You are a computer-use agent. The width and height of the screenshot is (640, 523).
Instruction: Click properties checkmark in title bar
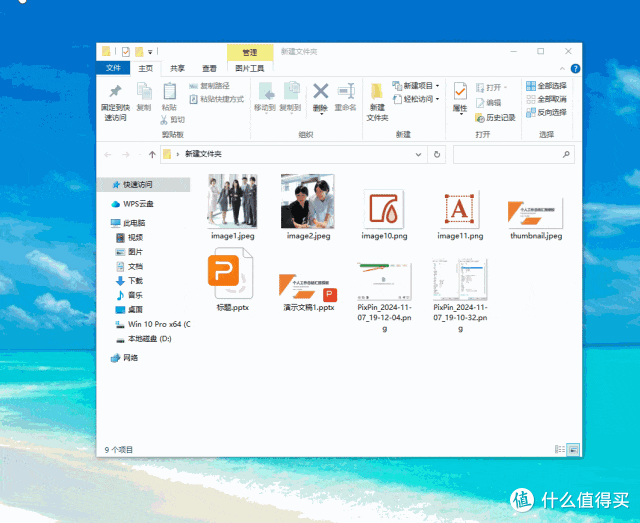point(126,51)
